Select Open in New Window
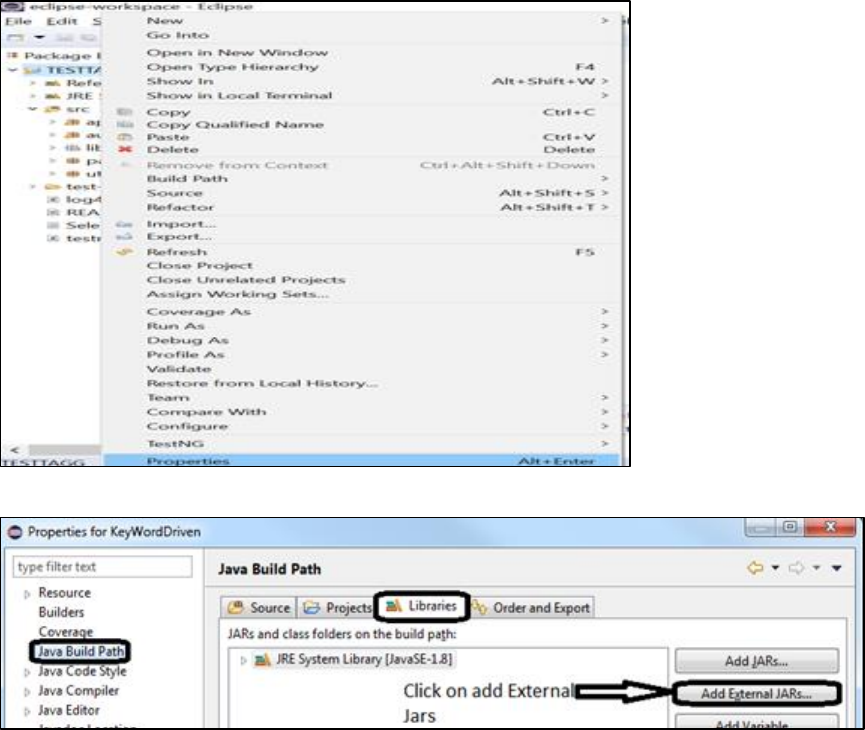Screen dimensions: 865x730 362,52
